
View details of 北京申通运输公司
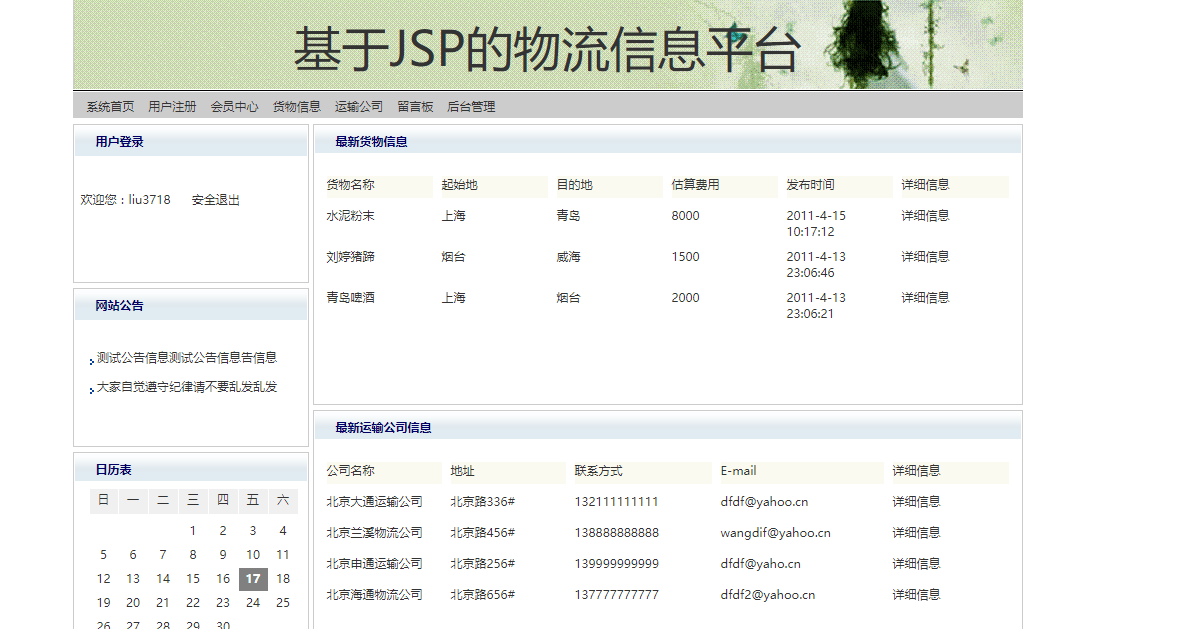coord(915,563)
